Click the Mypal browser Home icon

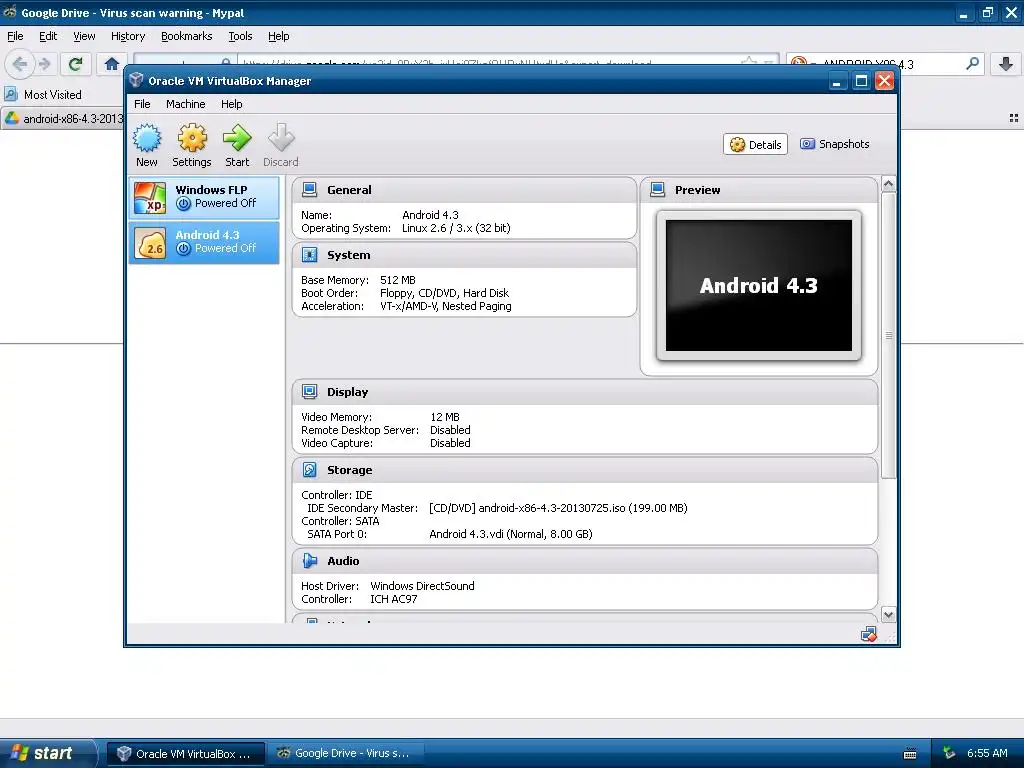(x=112, y=64)
